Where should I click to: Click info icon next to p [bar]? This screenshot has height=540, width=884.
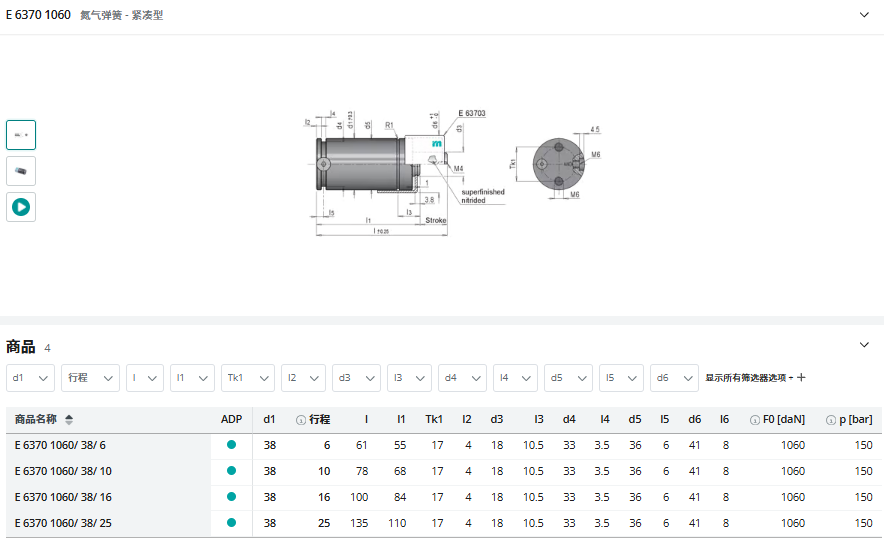pyautogui.click(x=830, y=420)
